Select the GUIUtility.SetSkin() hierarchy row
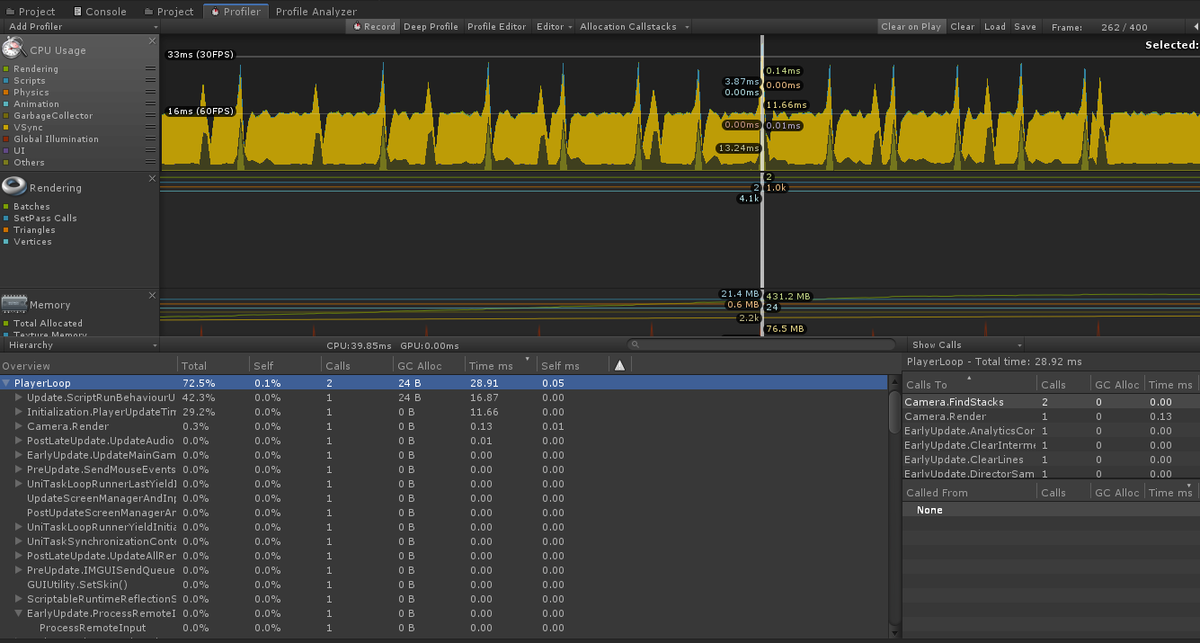Screen dimensions: 1200x643 pyautogui.click(x=445, y=584)
